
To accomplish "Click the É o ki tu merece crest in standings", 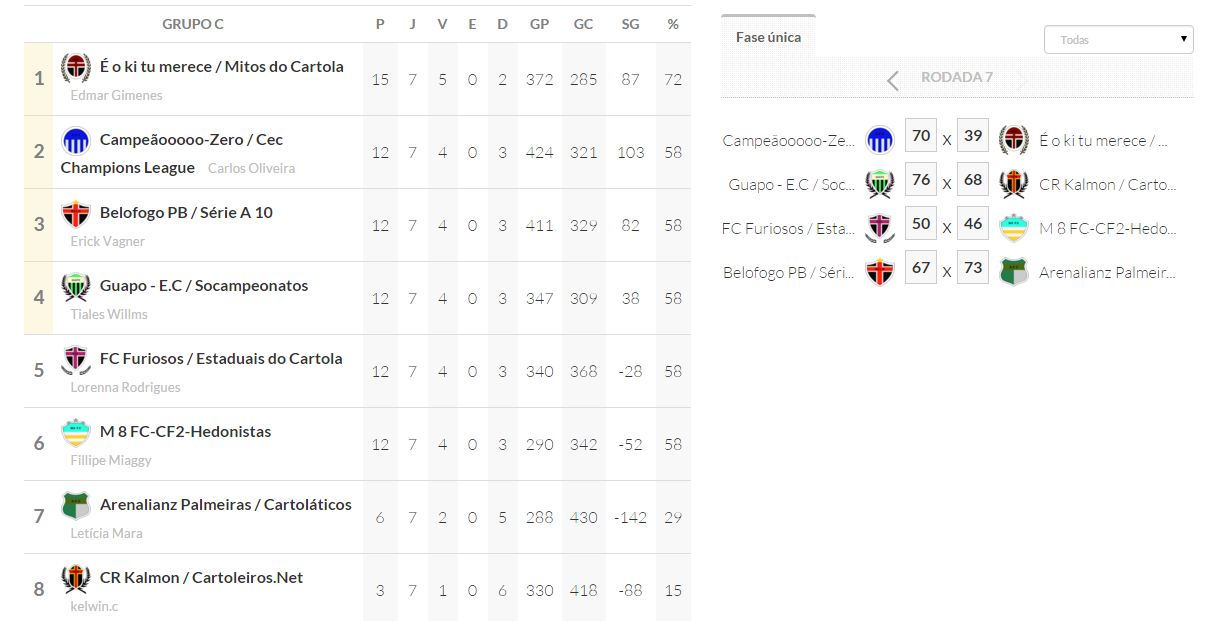I will coord(76,68).
